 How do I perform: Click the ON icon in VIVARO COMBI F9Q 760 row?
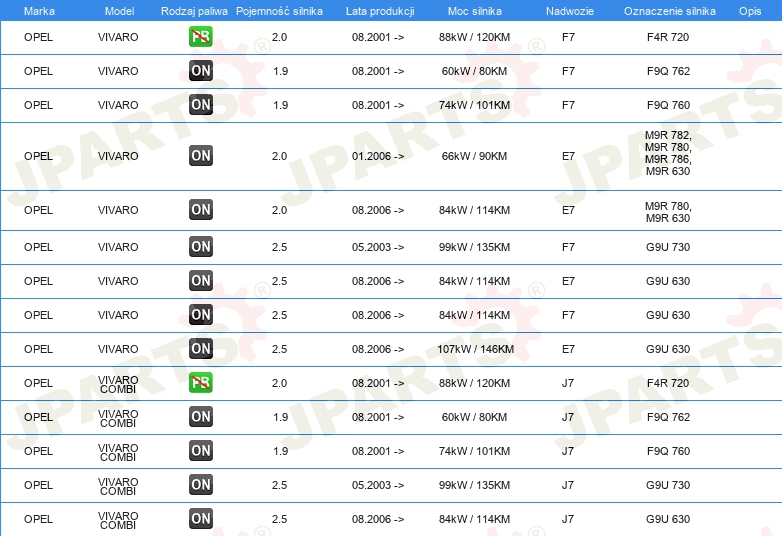[200, 450]
